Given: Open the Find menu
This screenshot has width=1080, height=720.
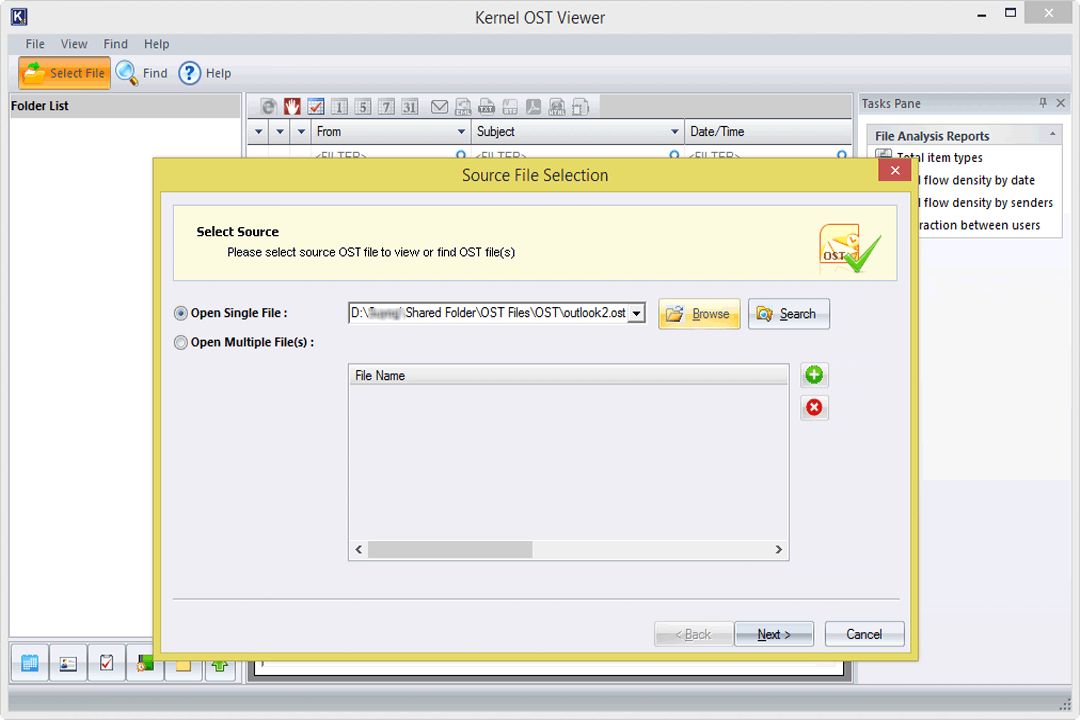Looking at the screenshot, I should pyautogui.click(x=116, y=44).
